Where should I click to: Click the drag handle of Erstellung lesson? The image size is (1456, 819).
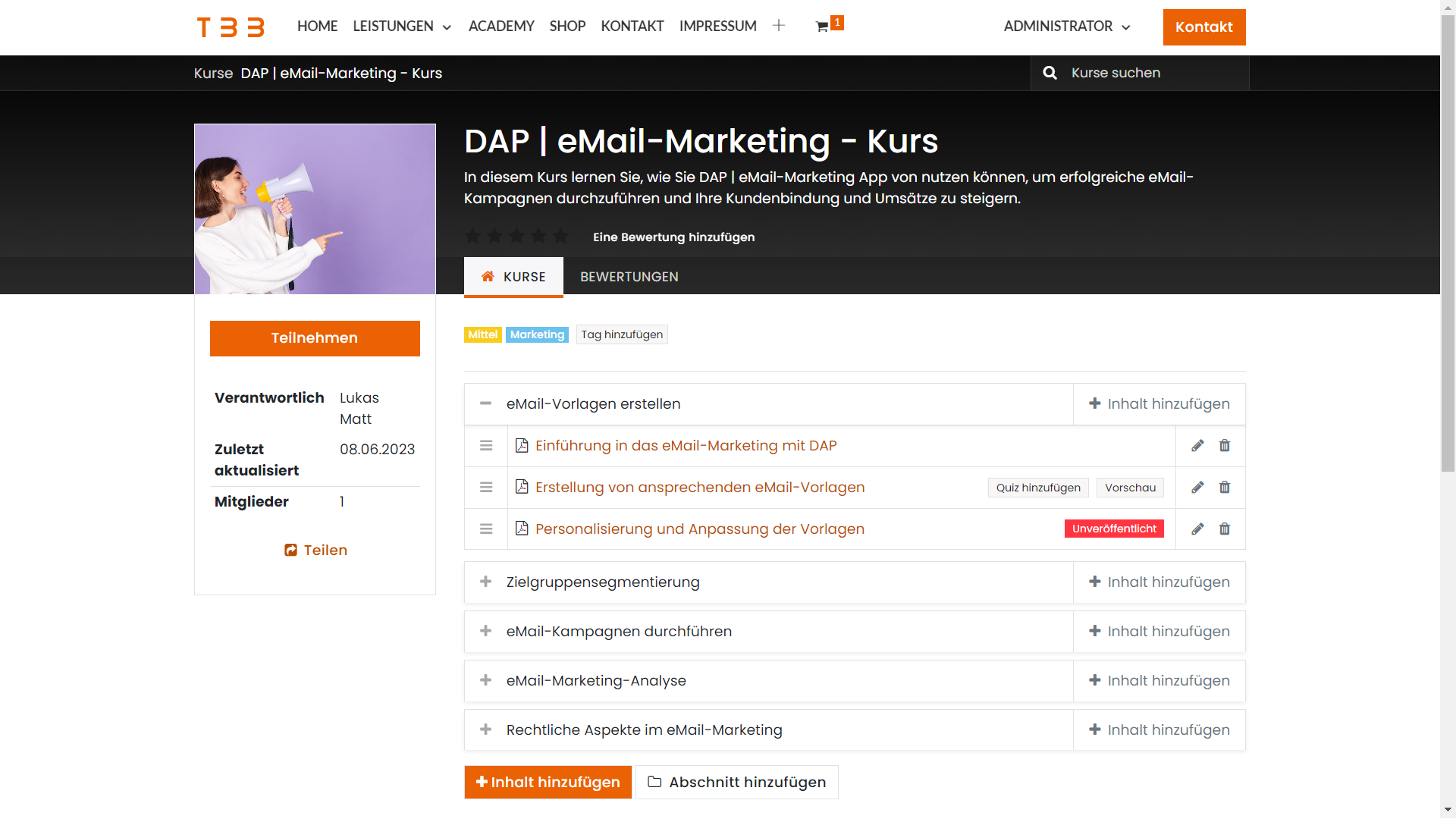[x=486, y=488]
